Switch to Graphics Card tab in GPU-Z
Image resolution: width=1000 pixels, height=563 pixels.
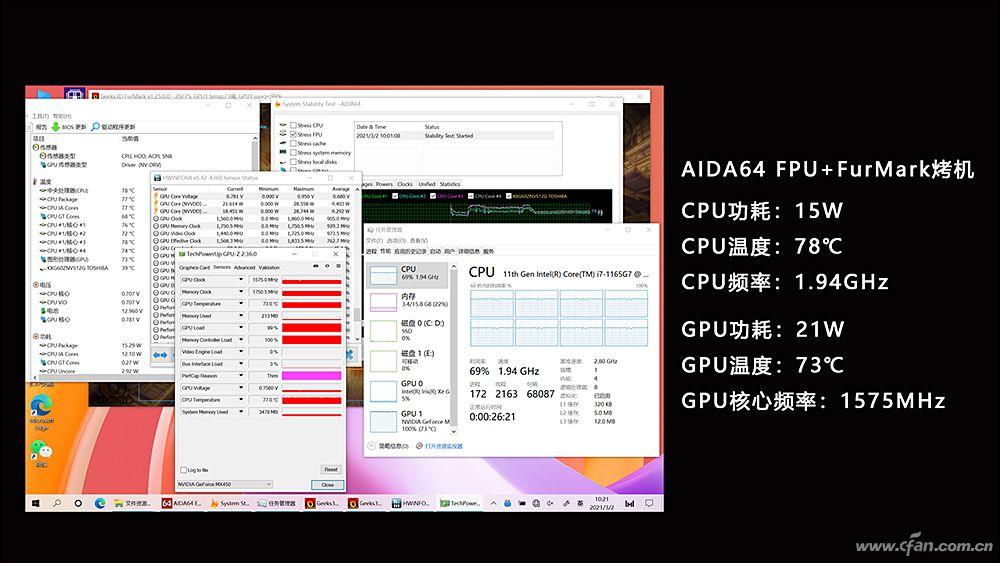click(195, 268)
